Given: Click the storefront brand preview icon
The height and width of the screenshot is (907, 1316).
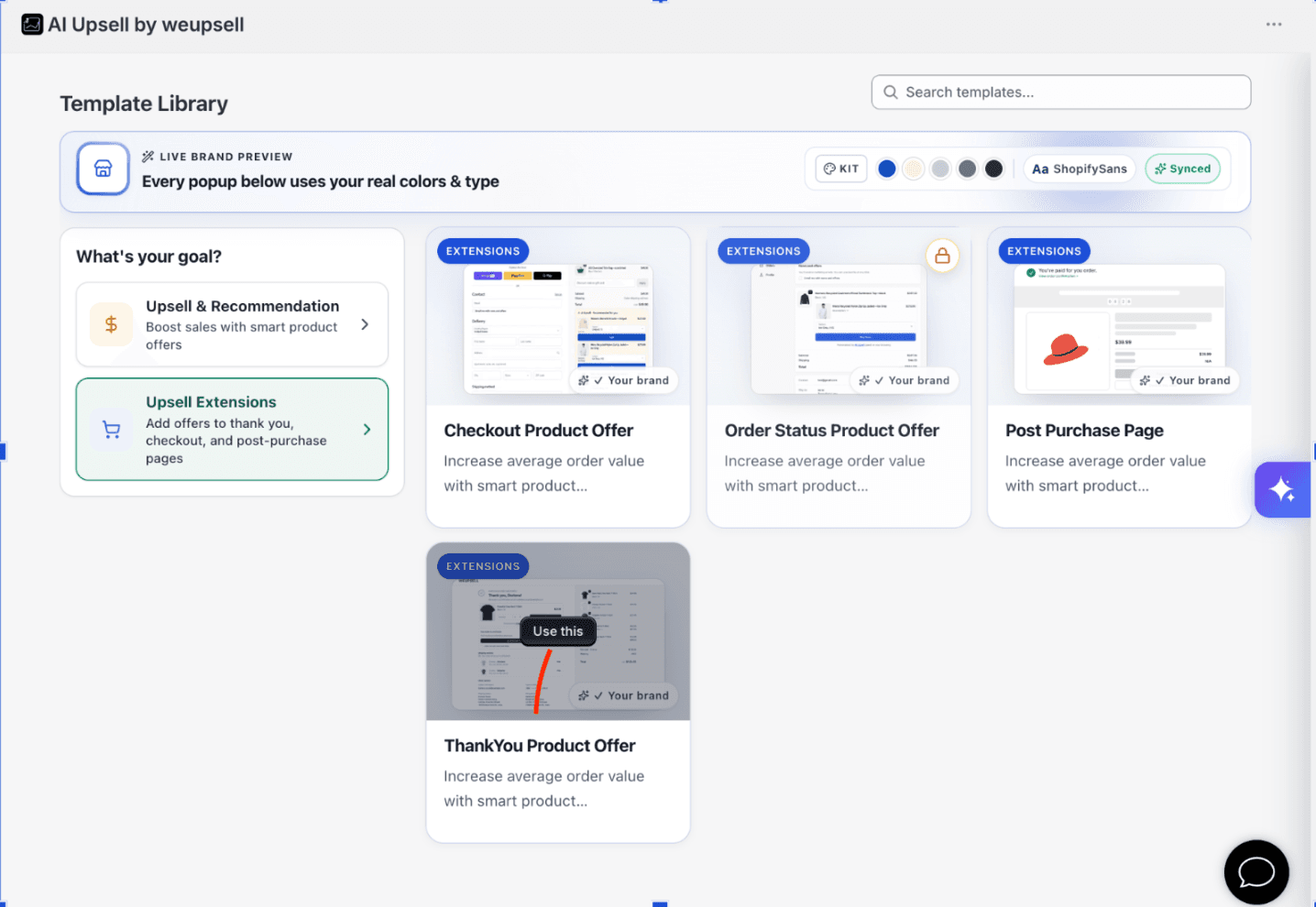Looking at the screenshot, I should [x=104, y=169].
